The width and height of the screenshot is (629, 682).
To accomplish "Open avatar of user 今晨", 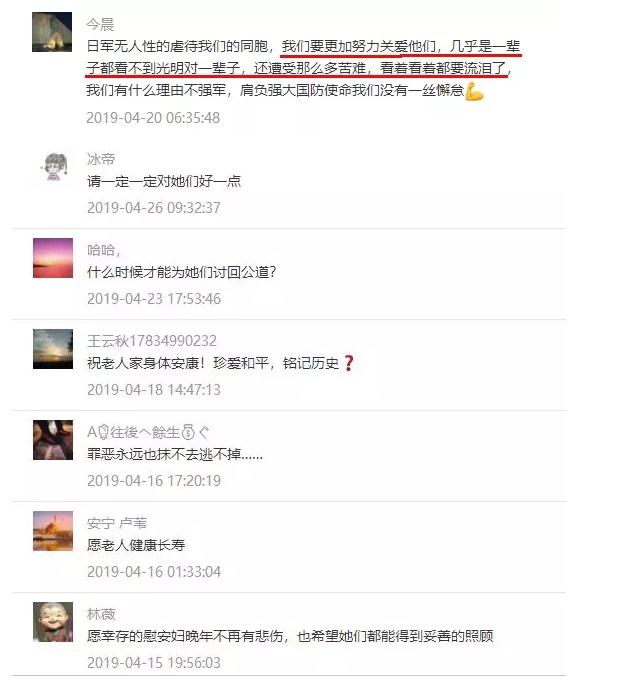I will coord(52,32).
